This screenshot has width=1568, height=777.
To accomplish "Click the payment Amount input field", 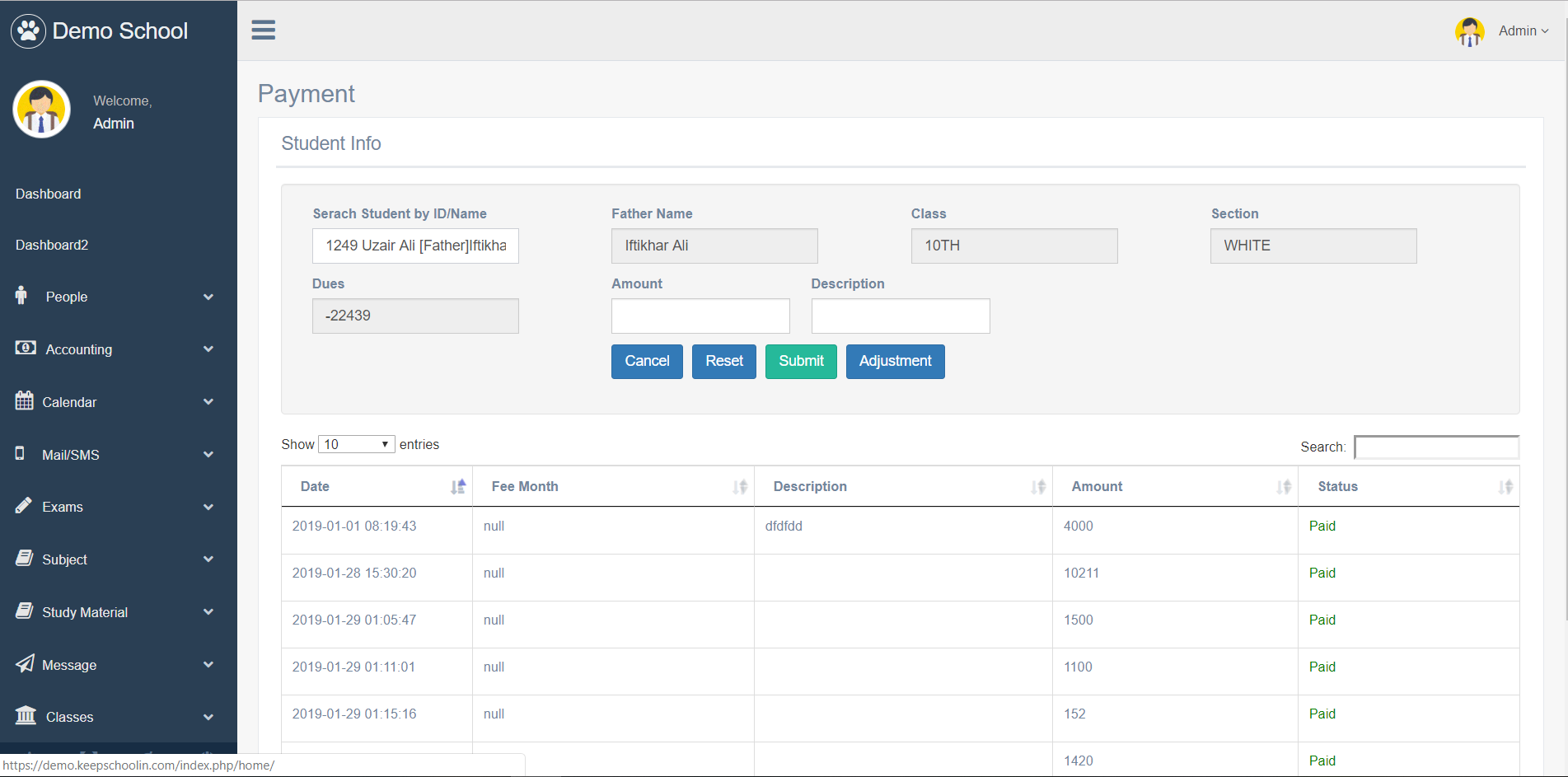I will [x=700, y=316].
